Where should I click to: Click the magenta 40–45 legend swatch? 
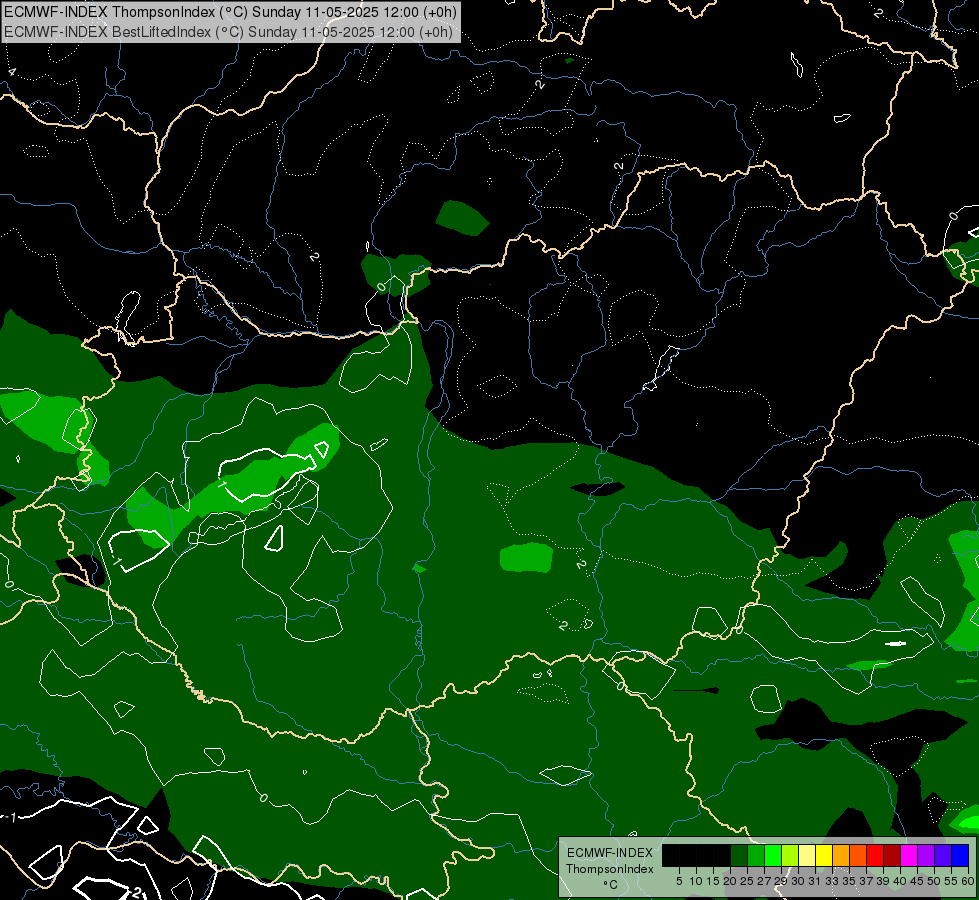tap(909, 855)
